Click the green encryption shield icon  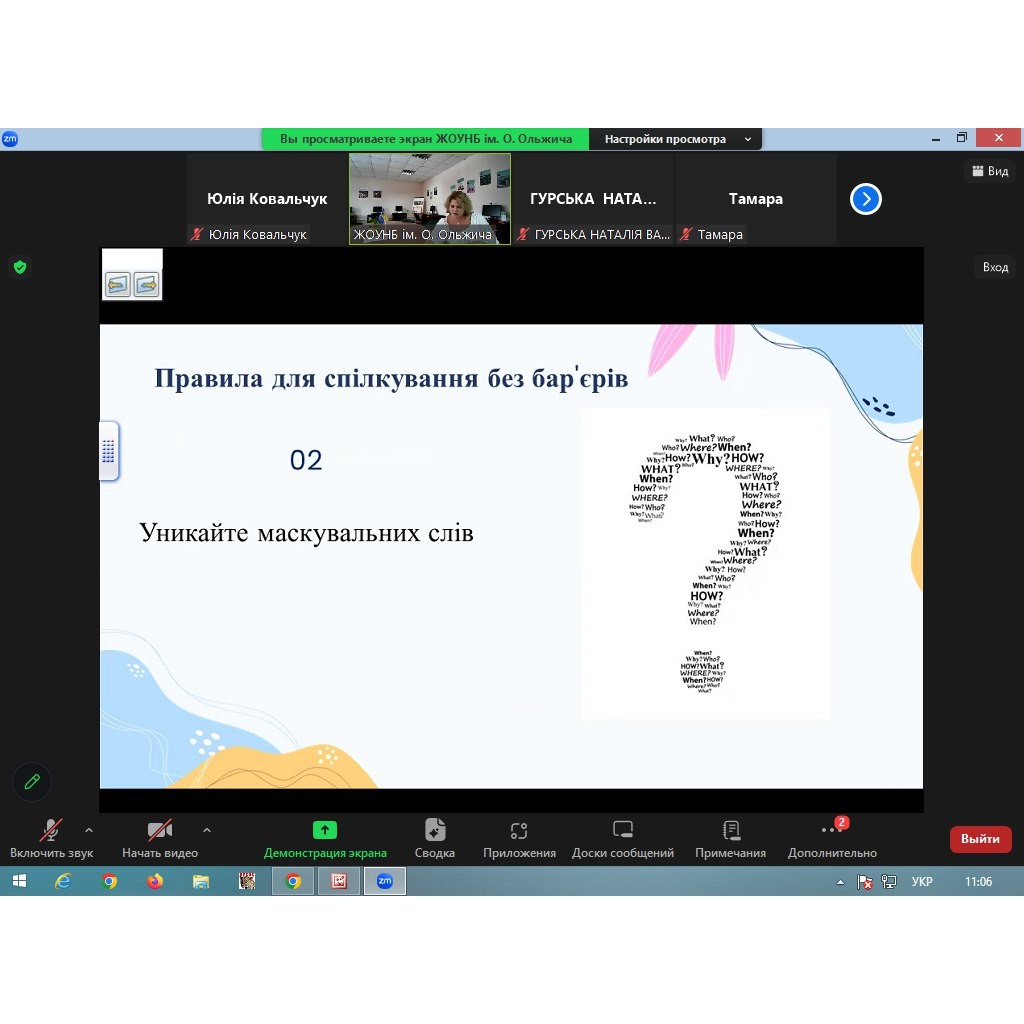pos(19,267)
